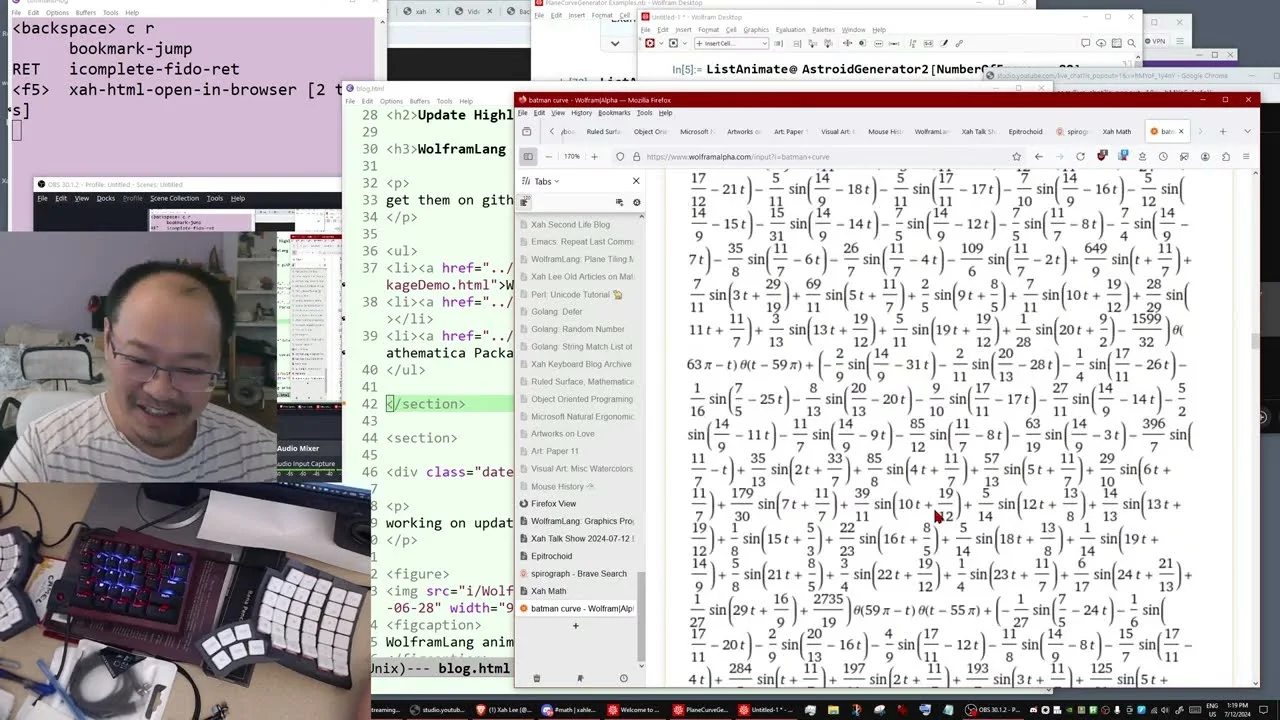Click the red evaluate icon in Wolfram toolbar
This screenshot has height=720, width=1280.
click(x=650, y=44)
